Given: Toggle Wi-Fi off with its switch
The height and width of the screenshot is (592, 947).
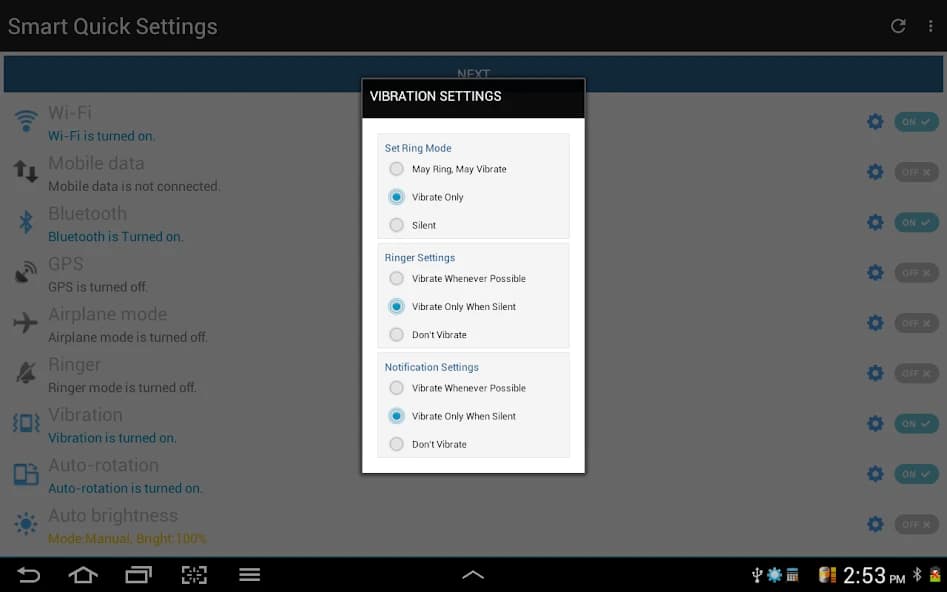Looking at the screenshot, I should tap(916, 121).
